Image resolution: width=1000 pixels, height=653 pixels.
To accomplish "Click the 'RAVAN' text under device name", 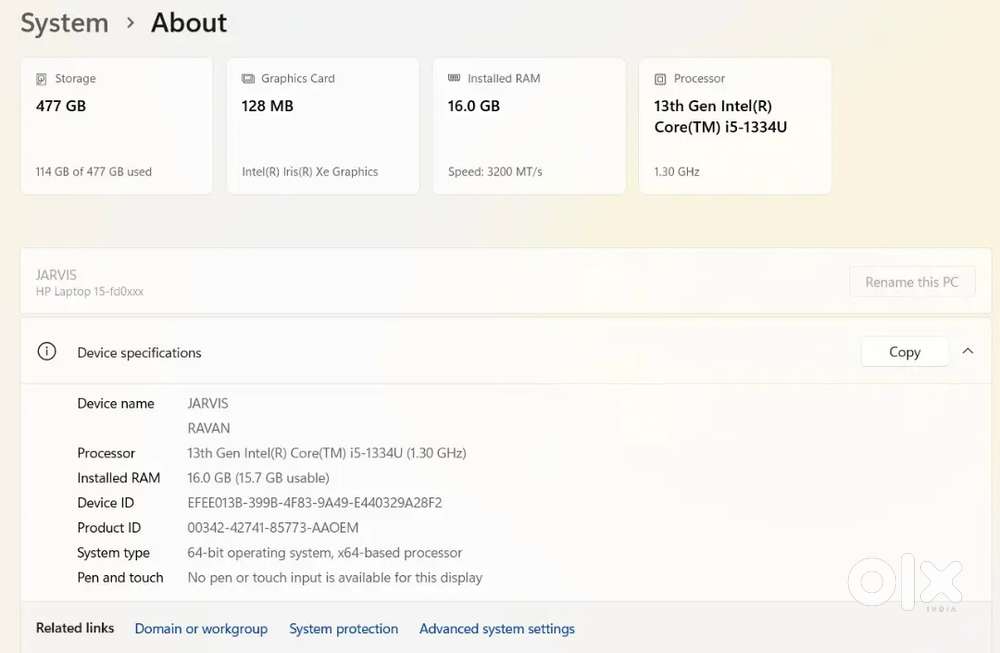I will click(209, 428).
